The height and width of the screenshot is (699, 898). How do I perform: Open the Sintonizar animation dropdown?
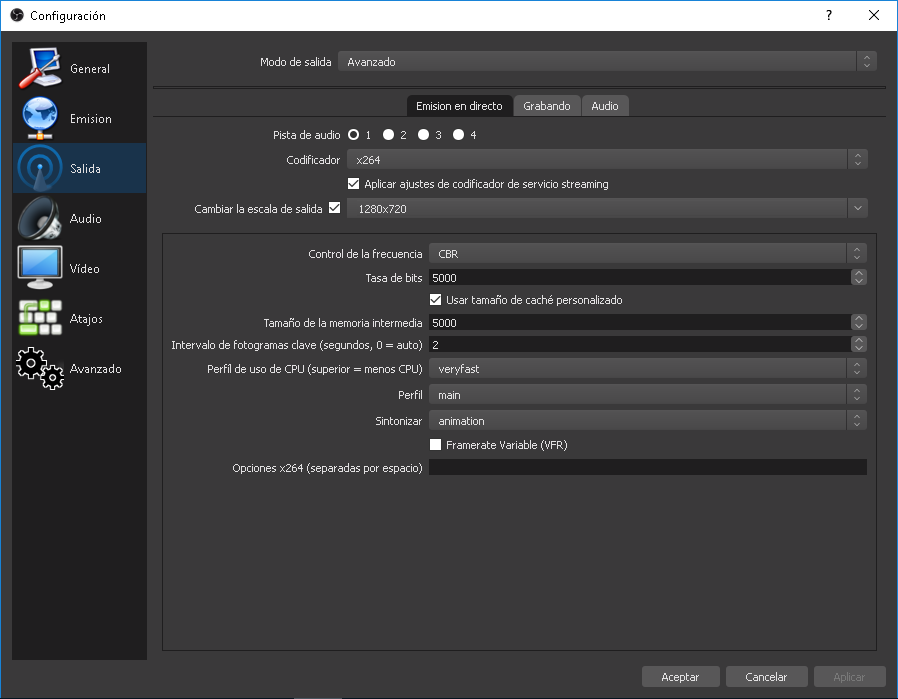648,420
